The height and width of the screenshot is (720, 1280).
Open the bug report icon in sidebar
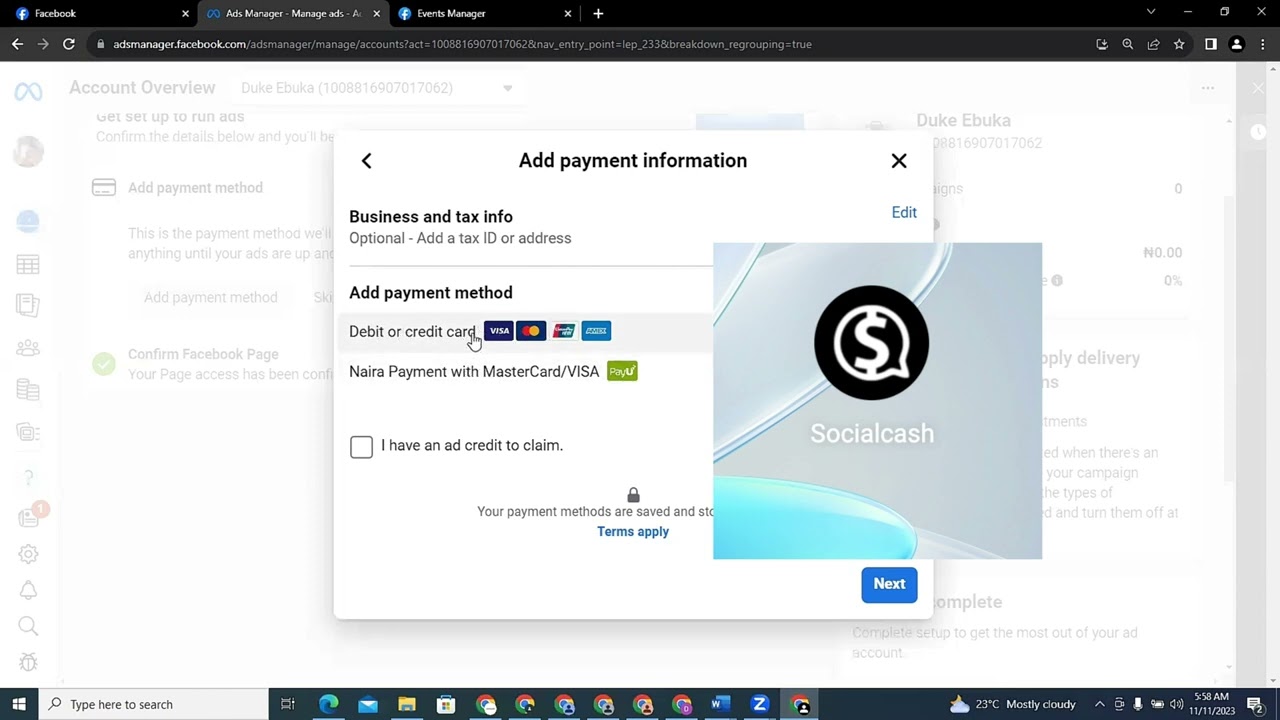click(x=28, y=662)
